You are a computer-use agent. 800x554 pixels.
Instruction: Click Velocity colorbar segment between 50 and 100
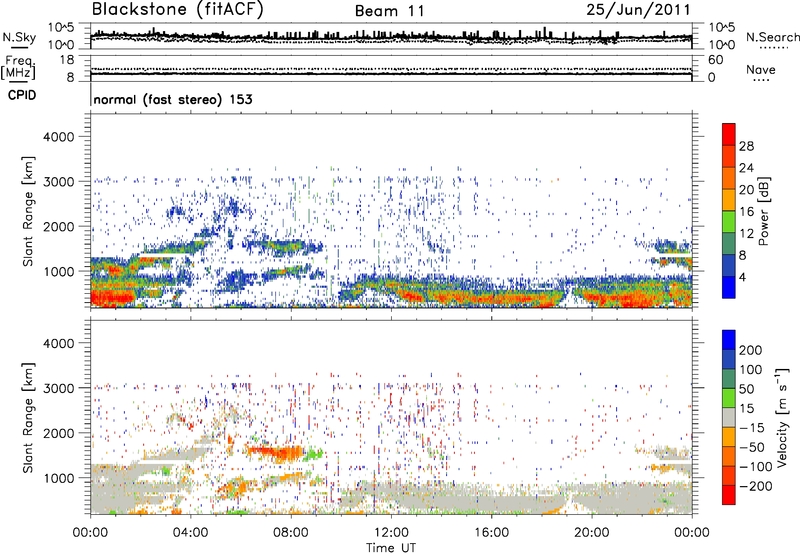[729, 379]
